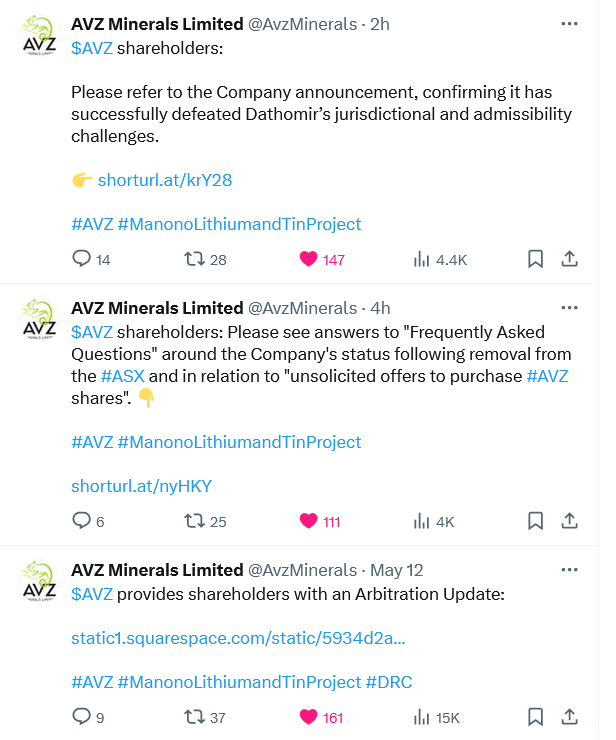The height and width of the screenshot is (740, 616).
Task: Share the Arbitration Update tweet
Action: click(x=570, y=717)
